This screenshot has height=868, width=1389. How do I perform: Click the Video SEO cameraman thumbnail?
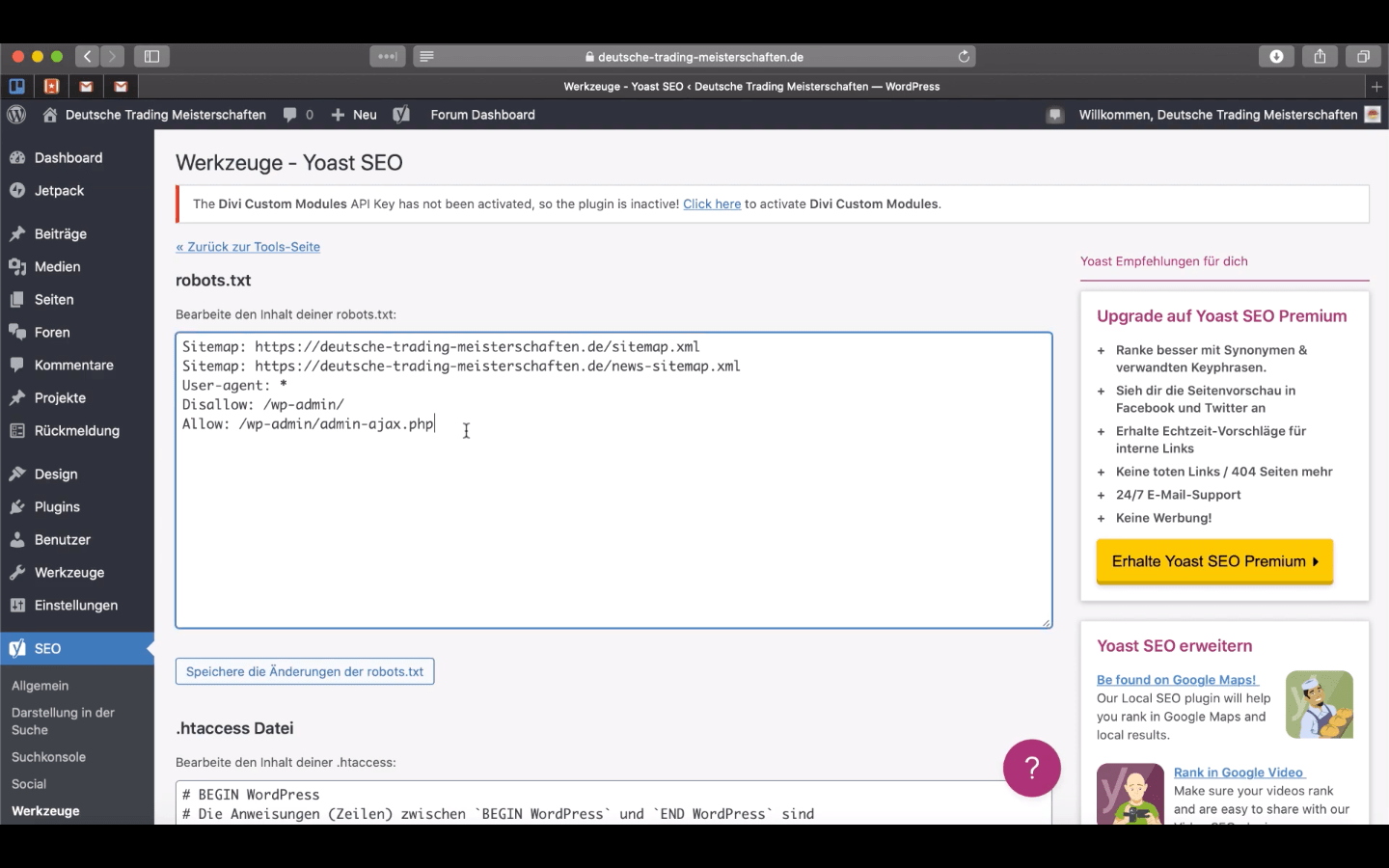1130,794
